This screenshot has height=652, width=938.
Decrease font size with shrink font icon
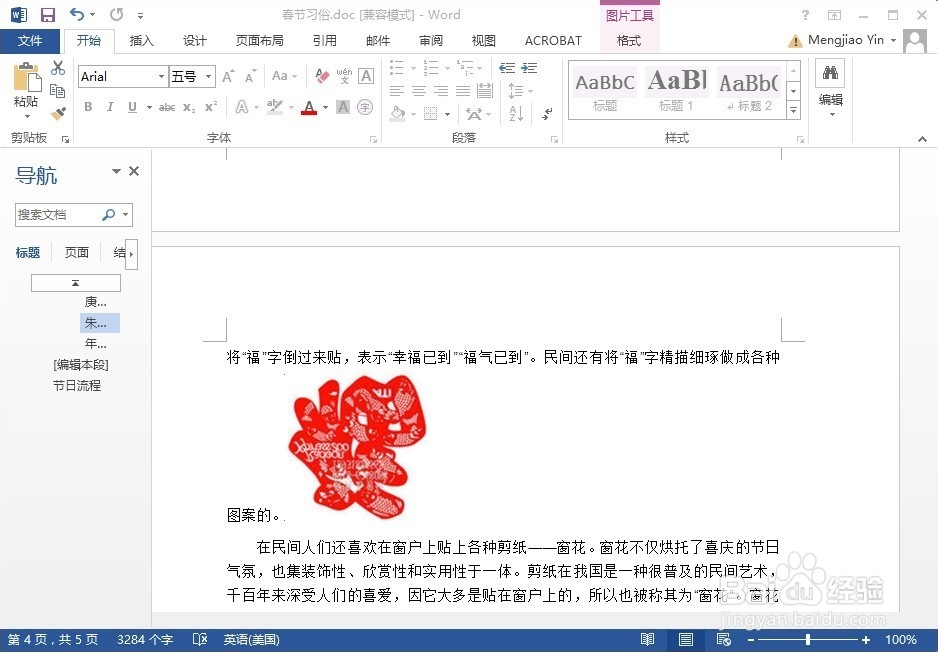coord(250,77)
